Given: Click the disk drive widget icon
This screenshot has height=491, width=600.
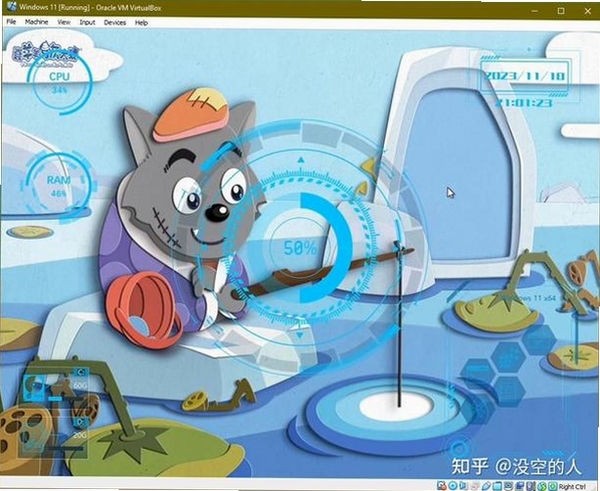Looking at the screenshot, I should click(34, 386).
